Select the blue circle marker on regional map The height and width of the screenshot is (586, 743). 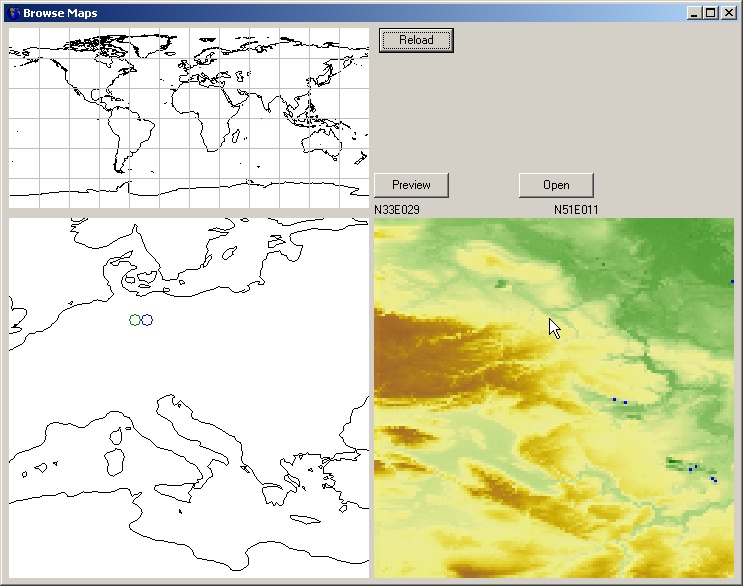click(x=147, y=320)
